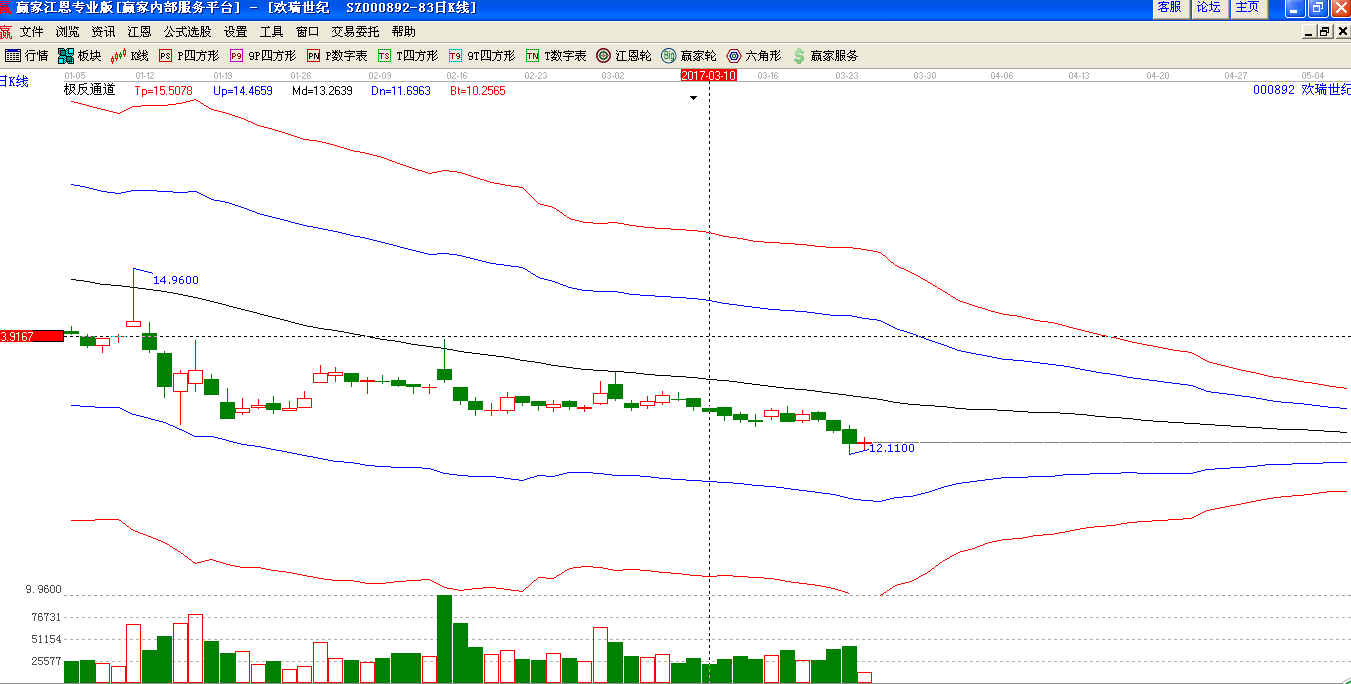The height and width of the screenshot is (684, 1351).
Task: Click the 14.9600 high price label
Action: [x=176, y=280]
